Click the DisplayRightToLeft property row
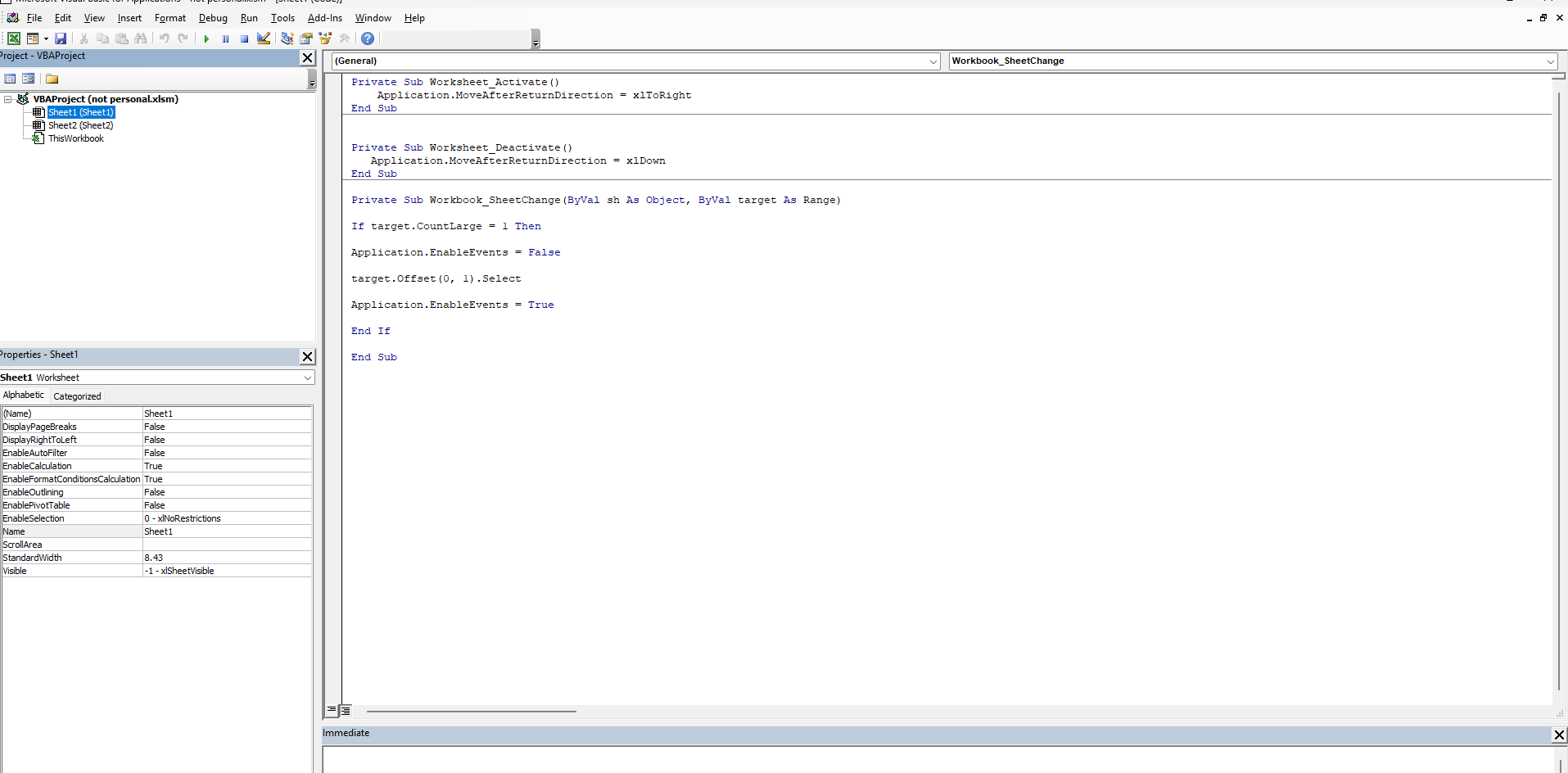The image size is (1568, 773). tap(156, 440)
